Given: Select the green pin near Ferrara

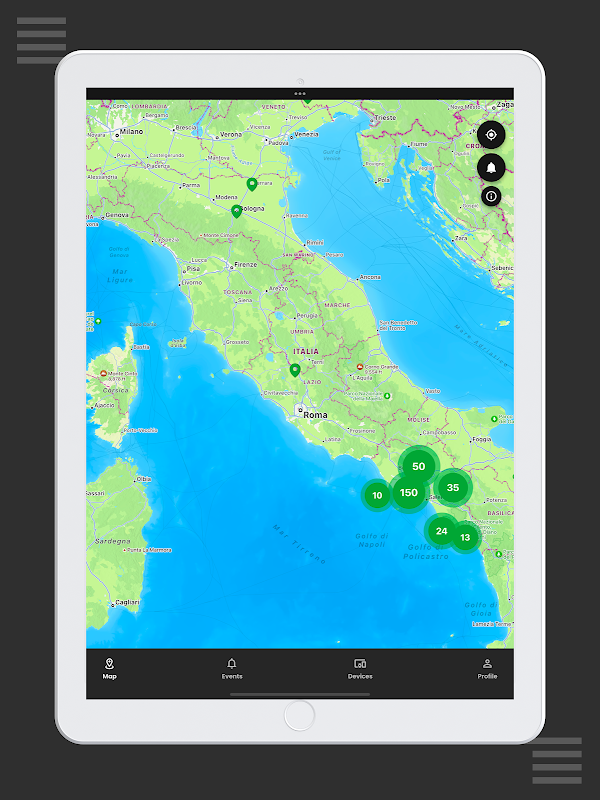Looking at the screenshot, I should click(252, 184).
